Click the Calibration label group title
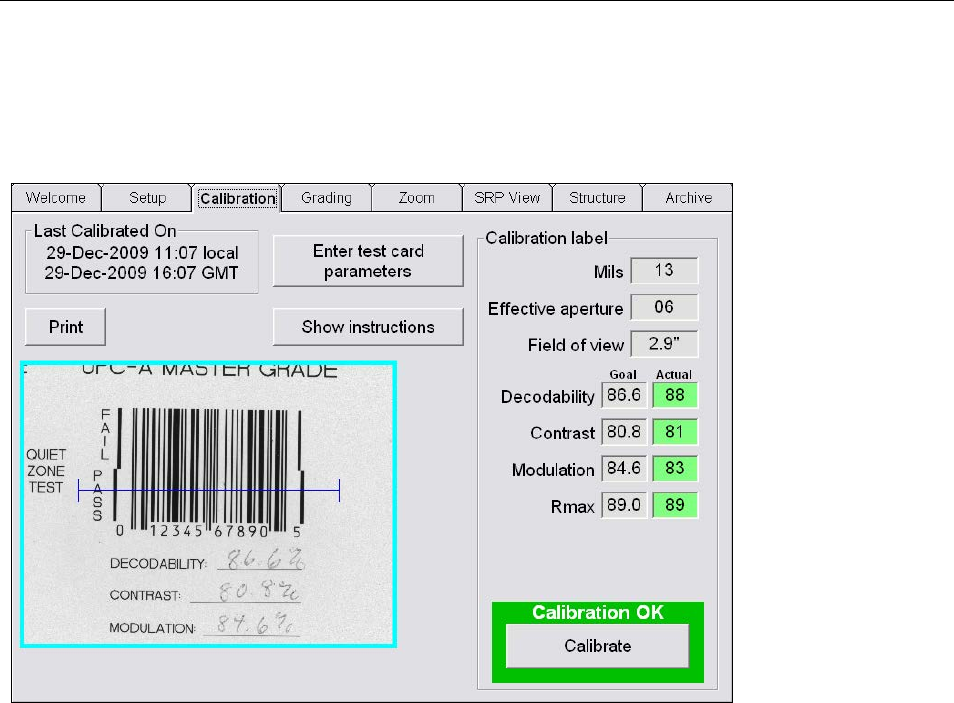This screenshot has width=954, height=703. tap(546, 238)
